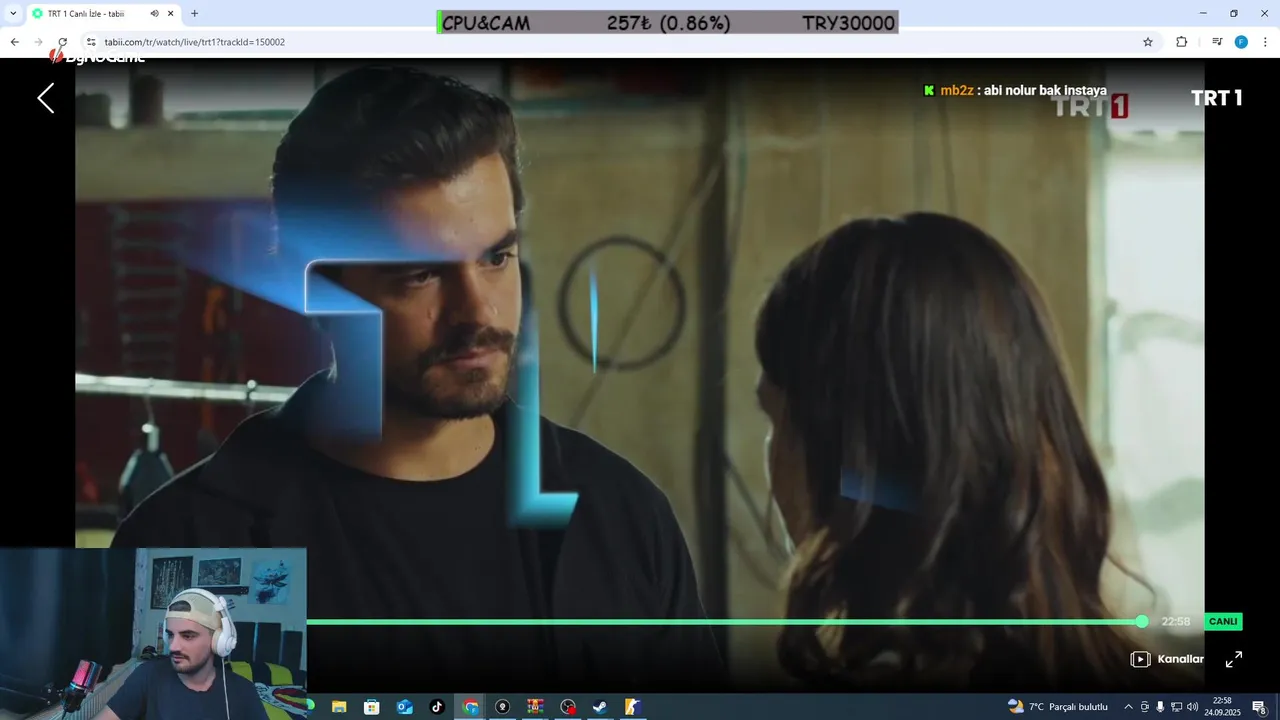Open the Kanallar channel list
Screen dimensions: 1280x720
click(1167, 659)
